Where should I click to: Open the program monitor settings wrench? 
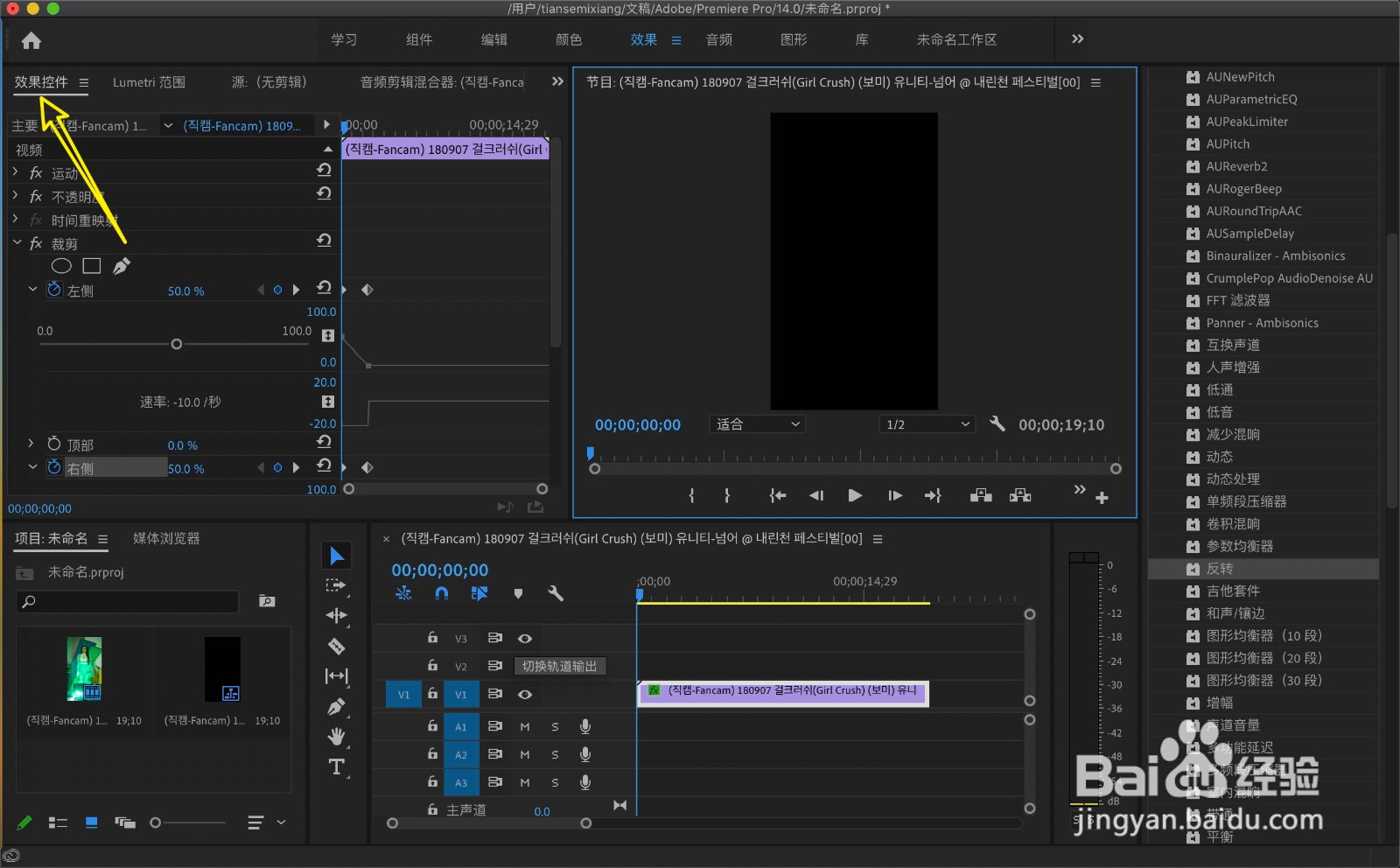997,424
